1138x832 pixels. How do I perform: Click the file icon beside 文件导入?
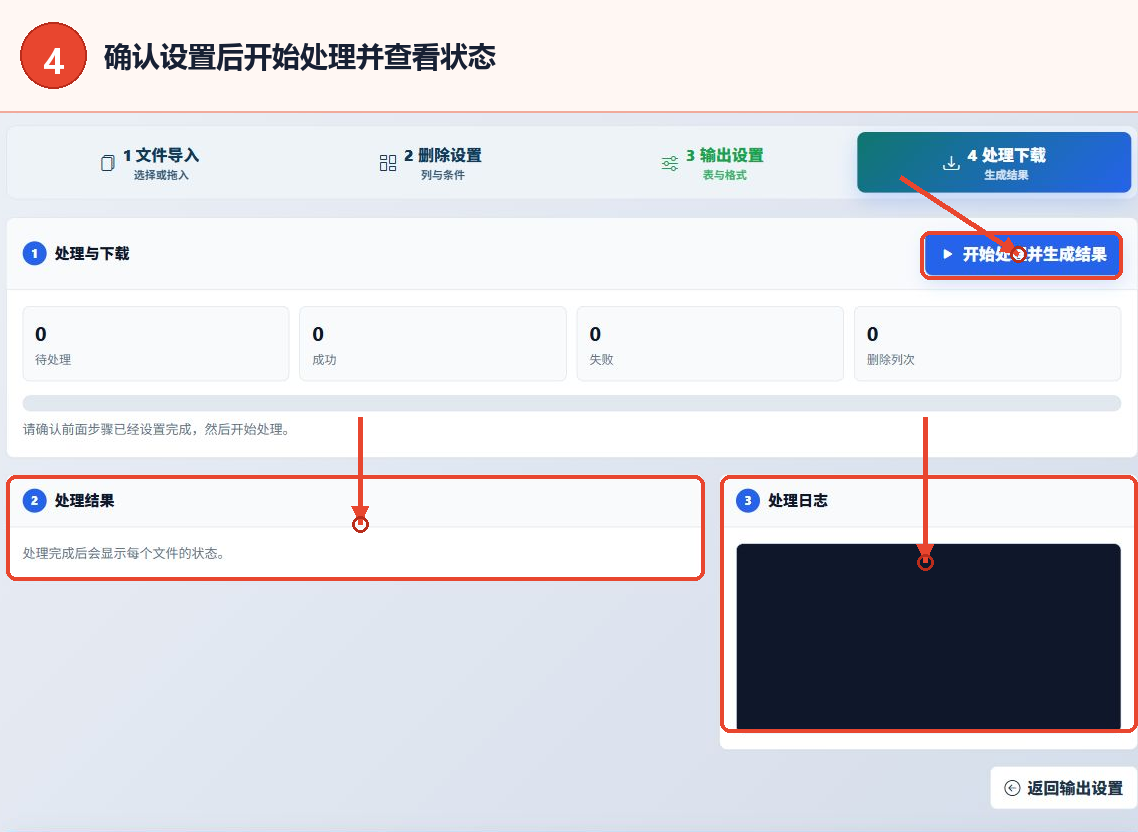pos(107,163)
